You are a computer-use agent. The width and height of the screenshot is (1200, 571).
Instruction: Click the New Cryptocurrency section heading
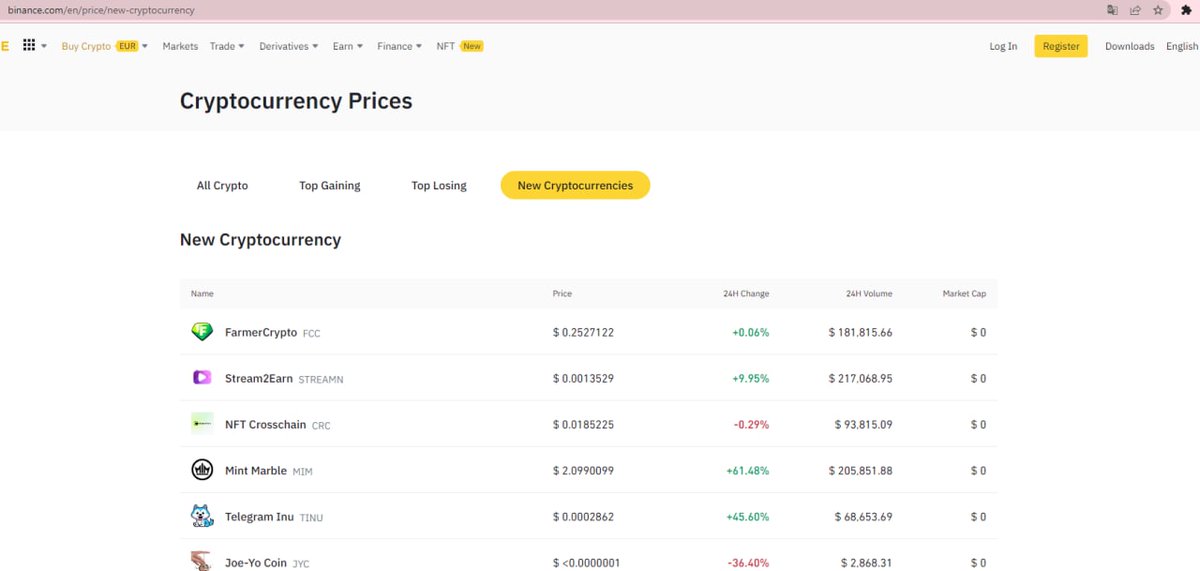point(260,240)
